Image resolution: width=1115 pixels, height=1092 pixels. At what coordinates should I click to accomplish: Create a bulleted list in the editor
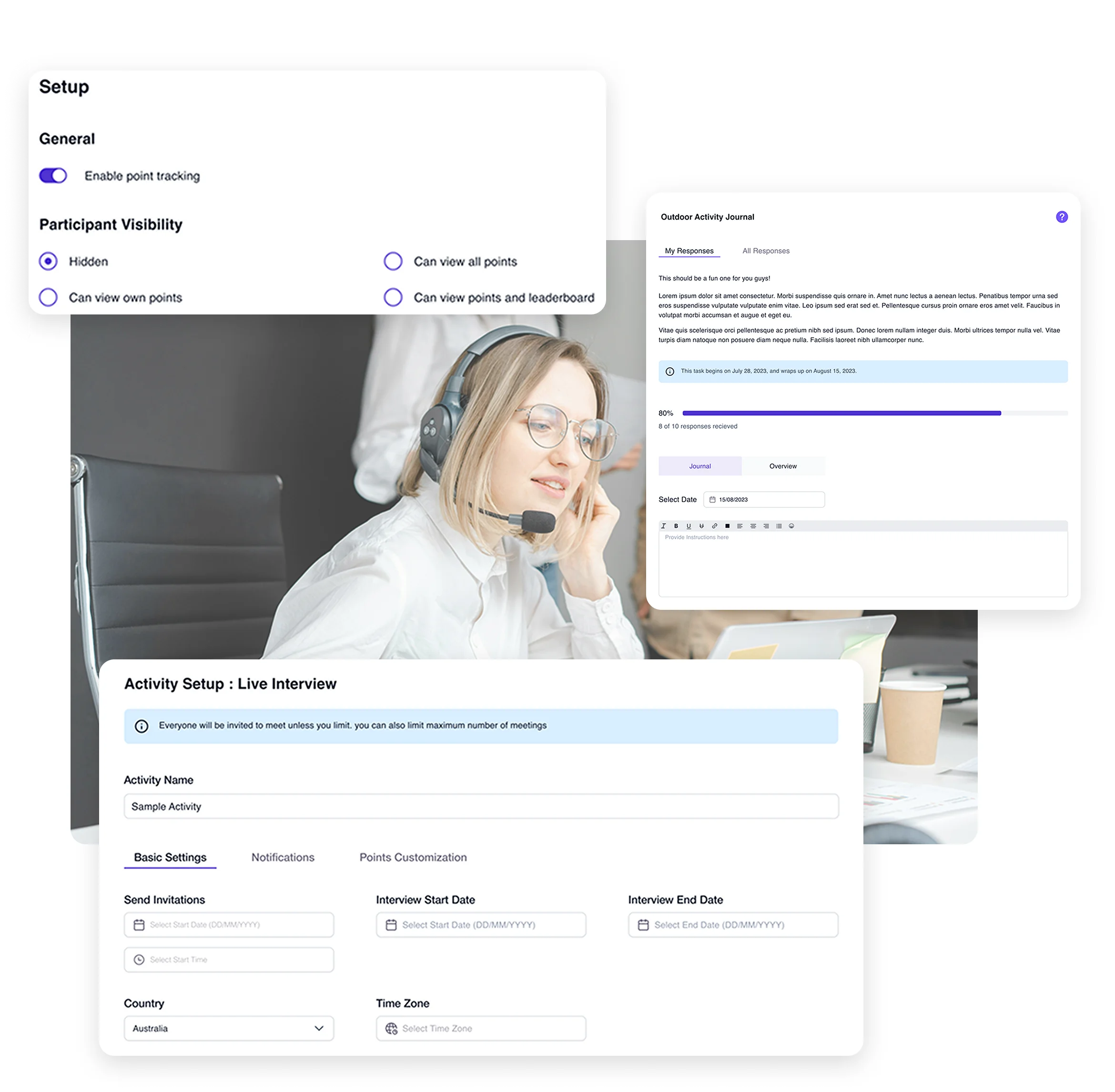pos(779,526)
